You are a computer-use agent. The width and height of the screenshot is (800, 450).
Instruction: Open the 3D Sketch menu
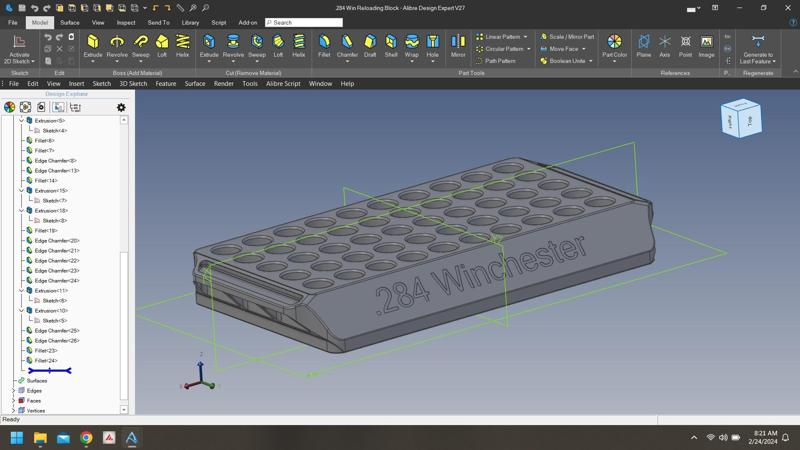pos(133,84)
